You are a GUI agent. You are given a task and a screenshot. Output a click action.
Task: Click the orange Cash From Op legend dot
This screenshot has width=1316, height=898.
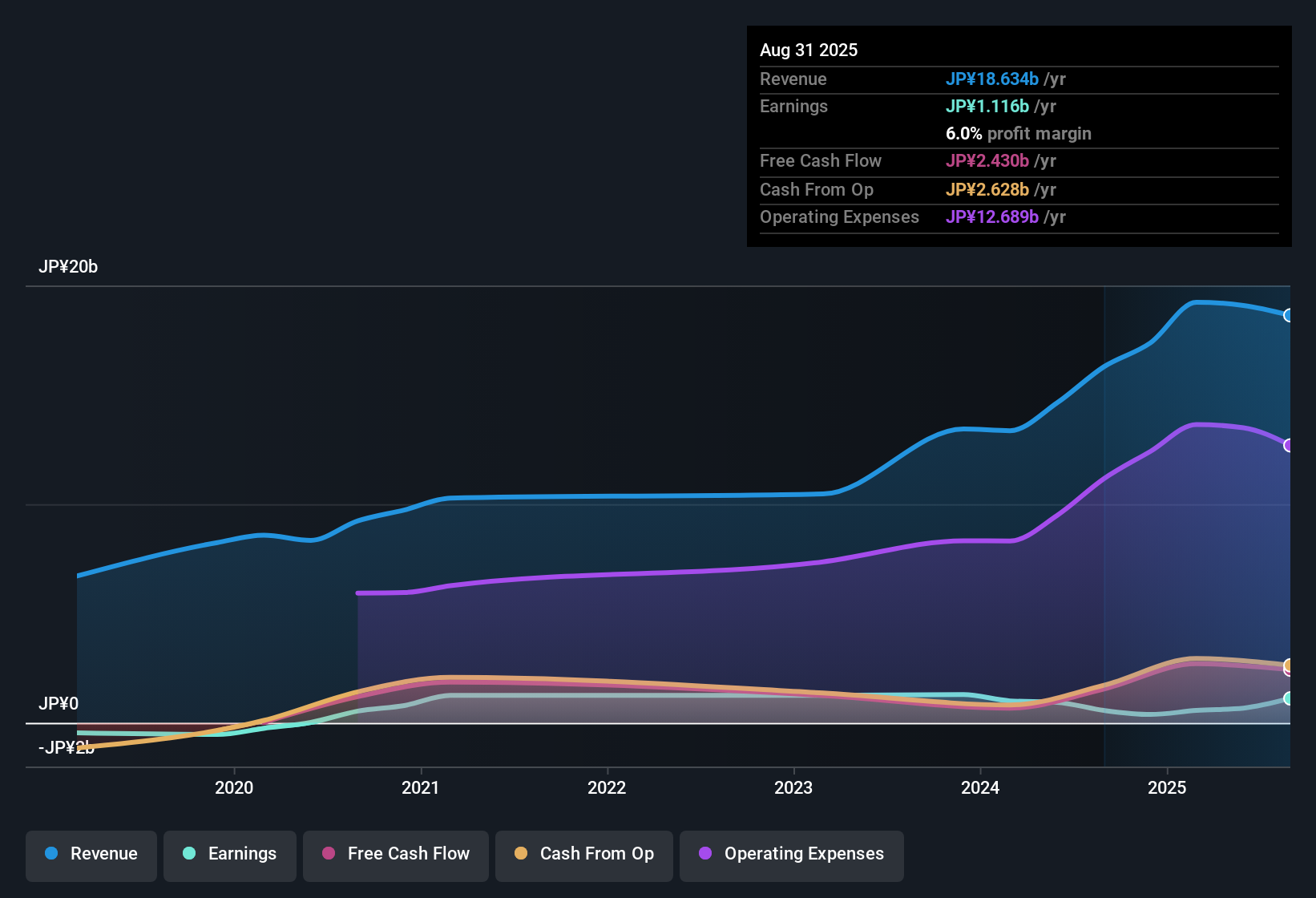coord(521,854)
